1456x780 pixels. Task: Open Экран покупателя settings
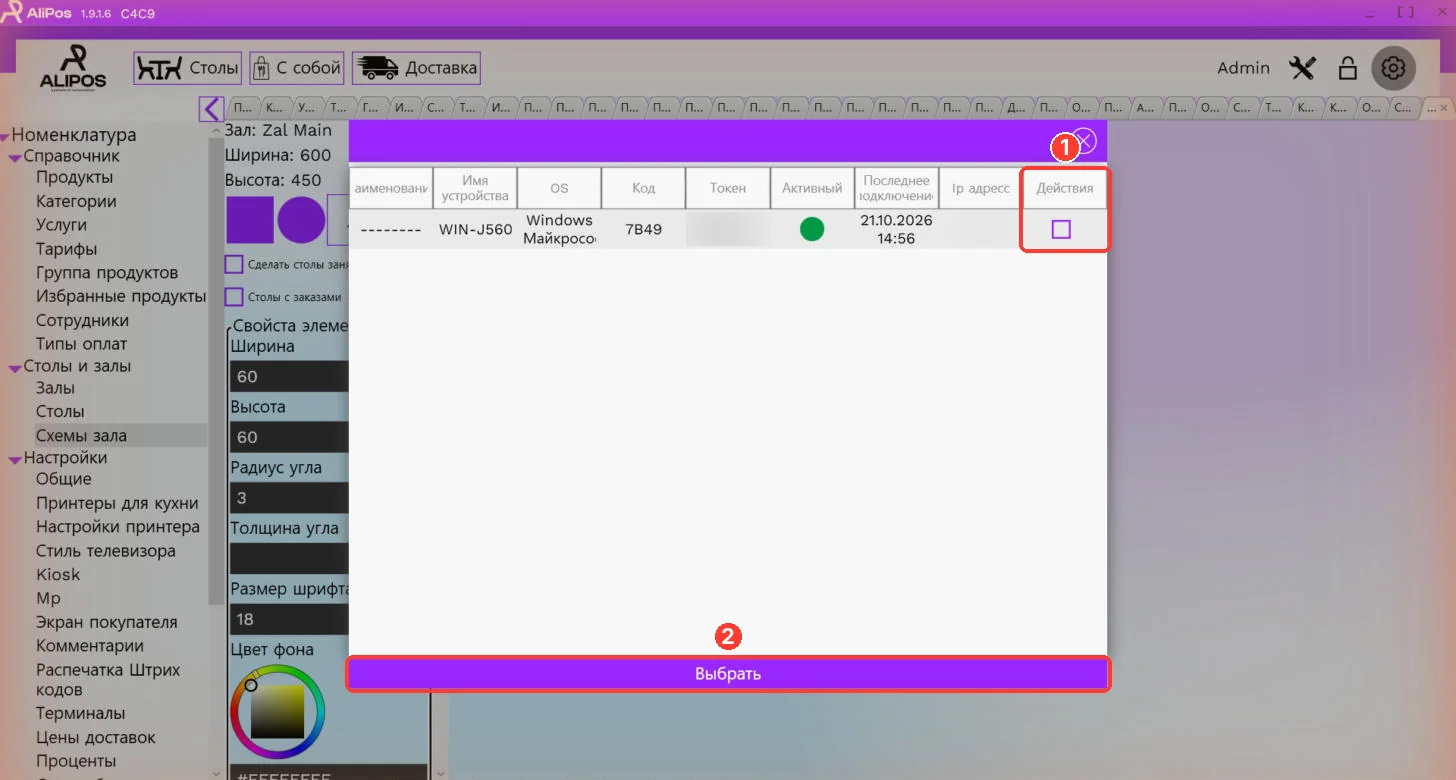click(107, 622)
